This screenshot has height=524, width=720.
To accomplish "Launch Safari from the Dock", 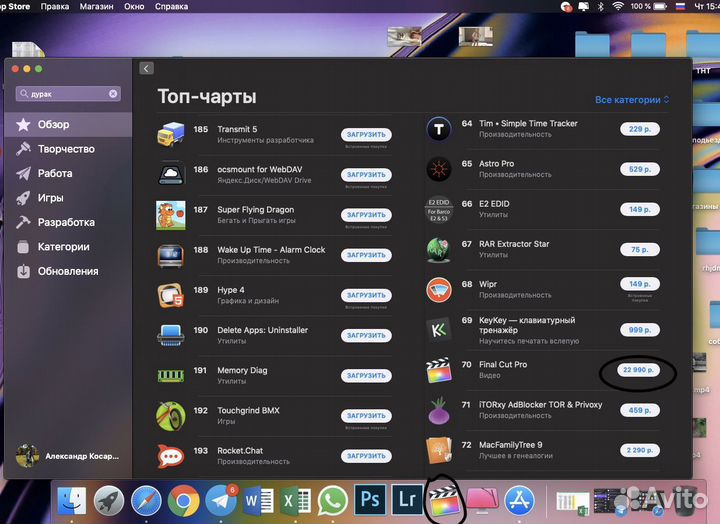I will point(146,501).
